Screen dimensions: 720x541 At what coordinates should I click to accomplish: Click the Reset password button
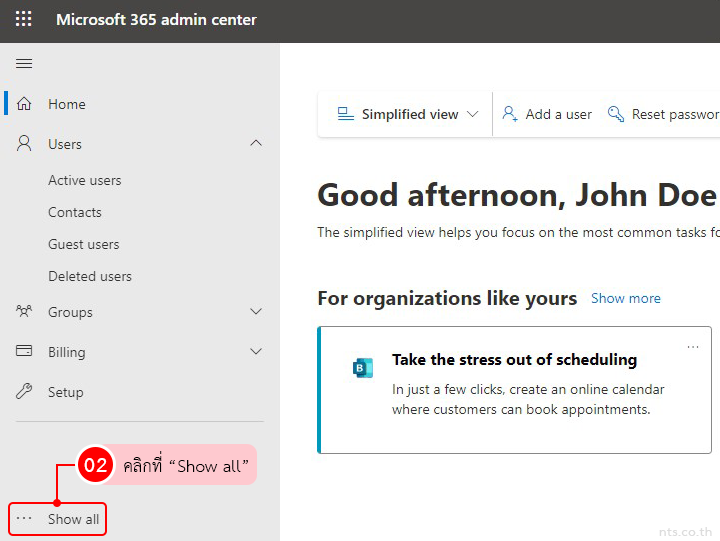pyautogui.click(x=662, y=114)
